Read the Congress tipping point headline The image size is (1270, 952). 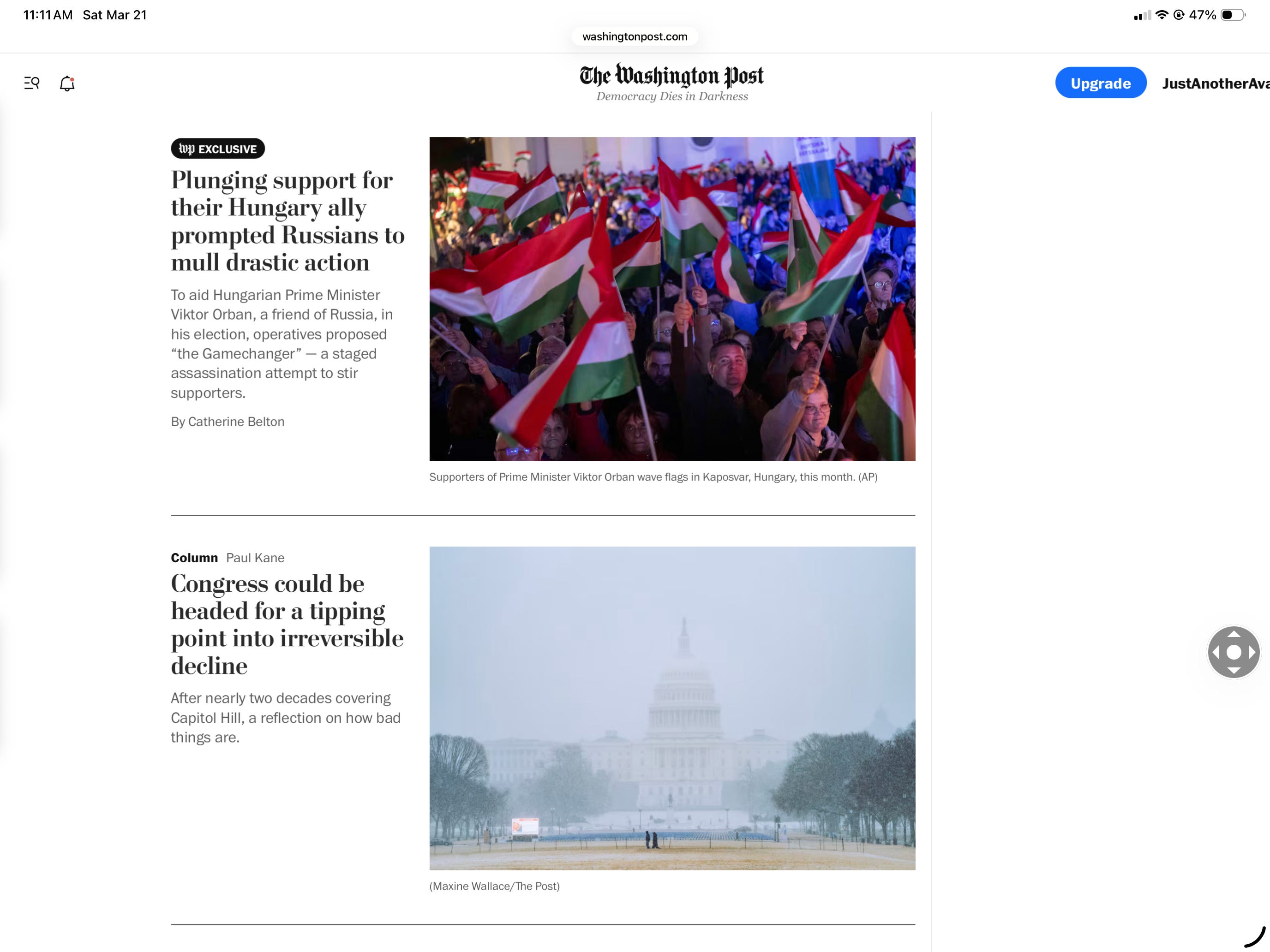click(x=287, y=625)
